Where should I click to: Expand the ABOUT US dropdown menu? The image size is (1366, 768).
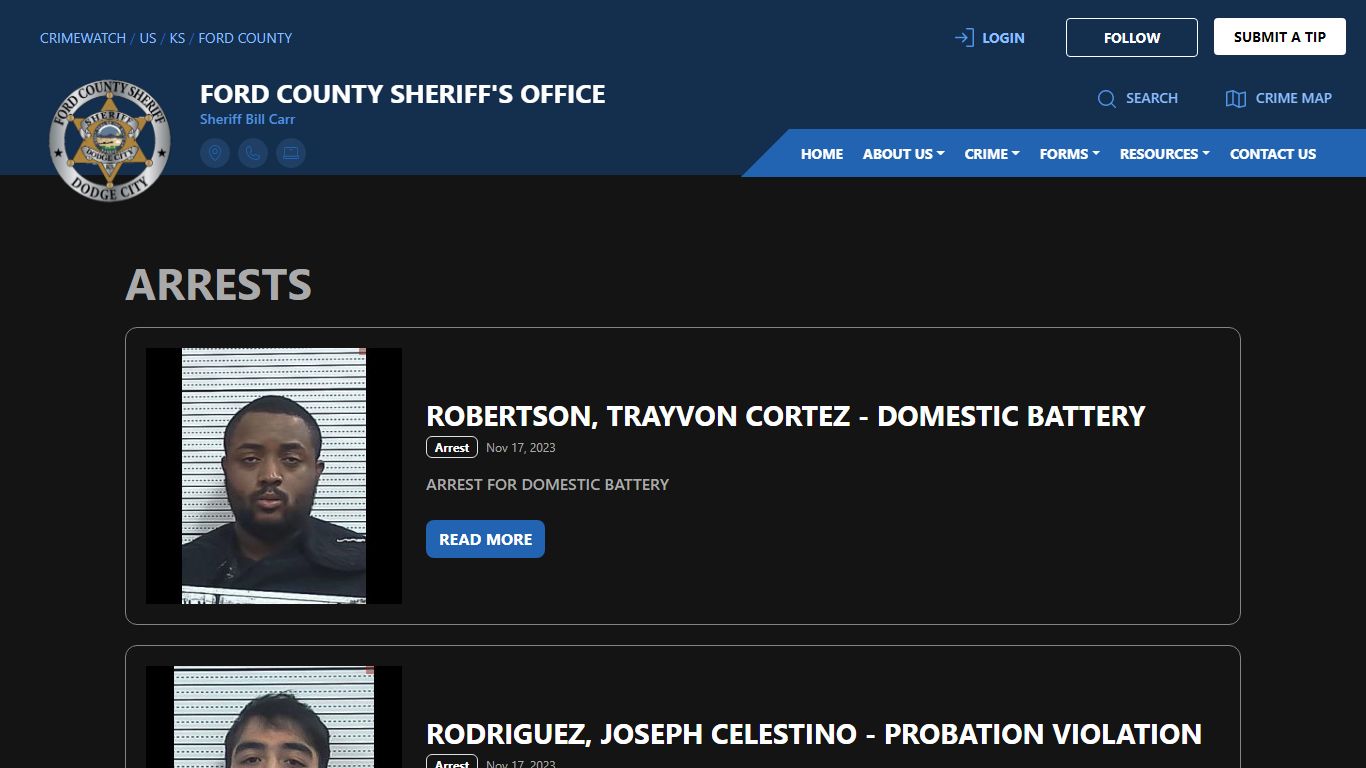pyautogui.click(x=904, y=154)
